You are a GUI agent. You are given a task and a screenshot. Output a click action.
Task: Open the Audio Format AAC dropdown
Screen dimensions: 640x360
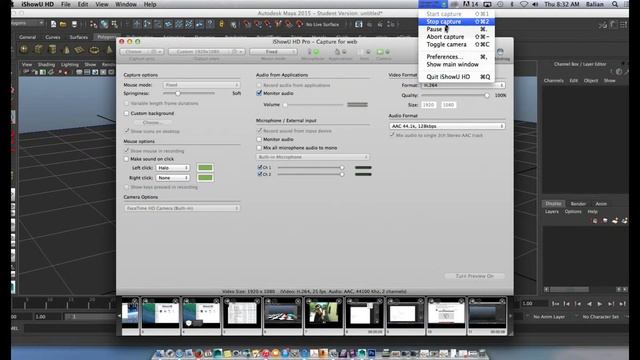pyautogui.click(x=447, y=126)
